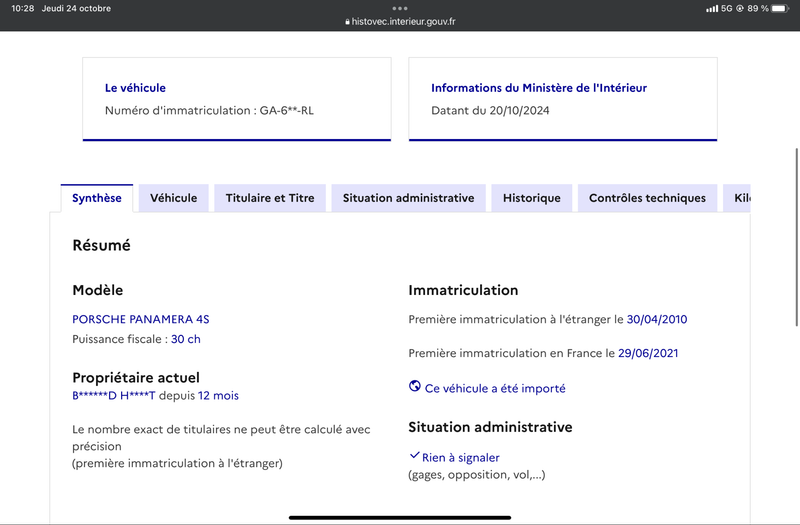Click the page scrollbar on the right edge

pos(797,237)
